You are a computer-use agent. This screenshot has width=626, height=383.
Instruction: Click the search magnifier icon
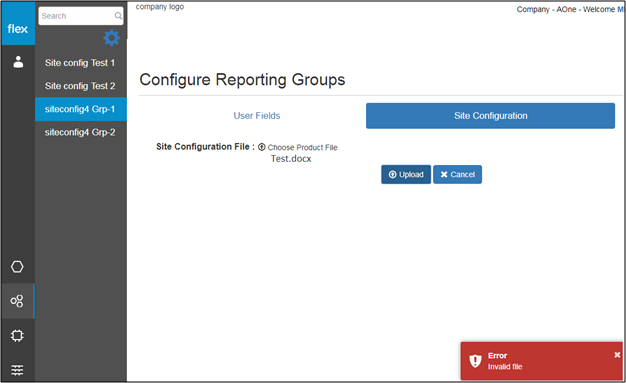coord(118,16)
